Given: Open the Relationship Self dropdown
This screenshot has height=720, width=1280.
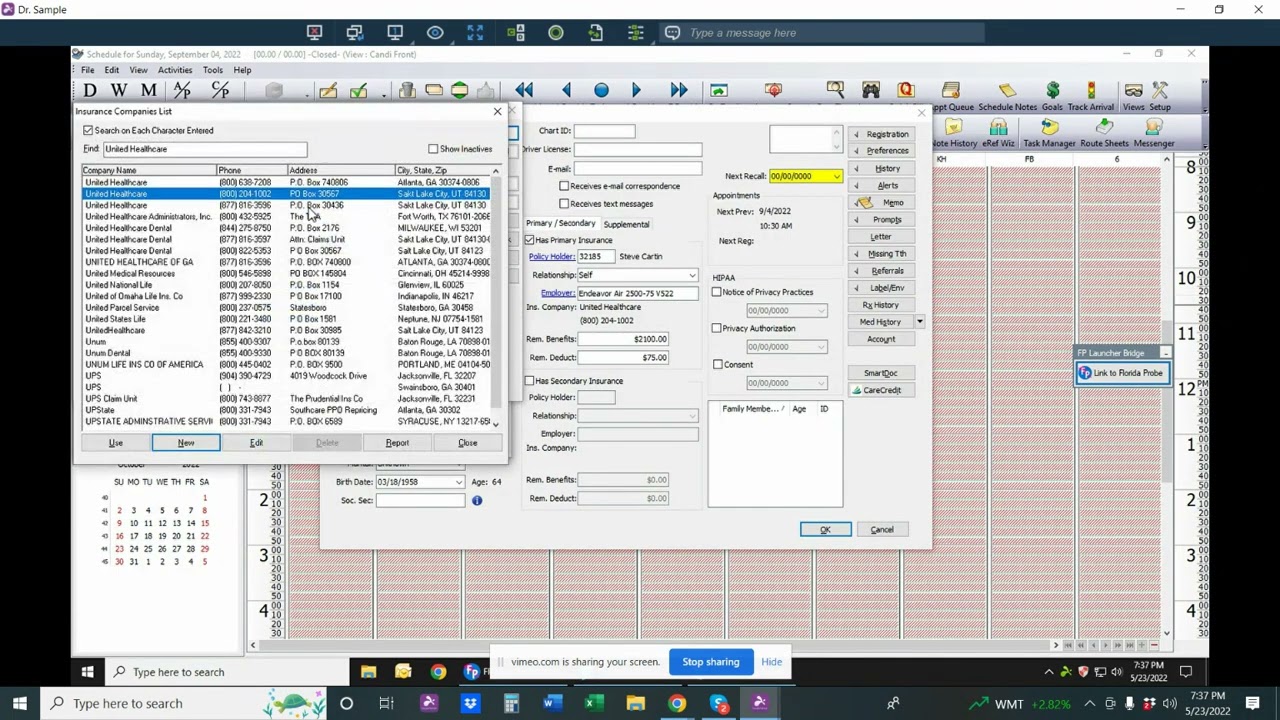Looking at the screenshot, I should [x=691, y=275].
